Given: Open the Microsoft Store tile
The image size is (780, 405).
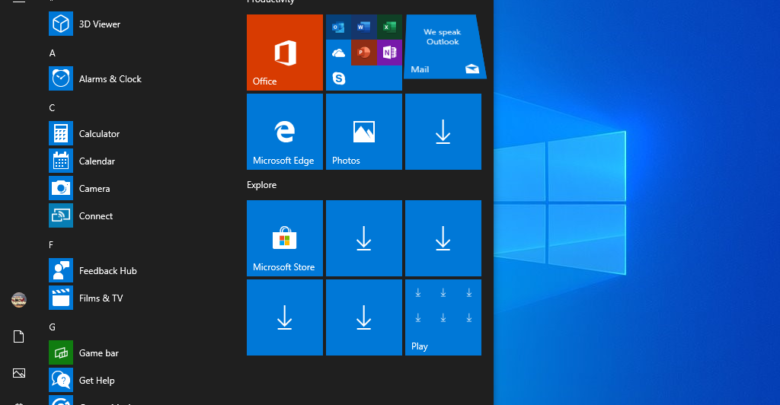Looking at the screenshot, I should click(x=285, y=238).
